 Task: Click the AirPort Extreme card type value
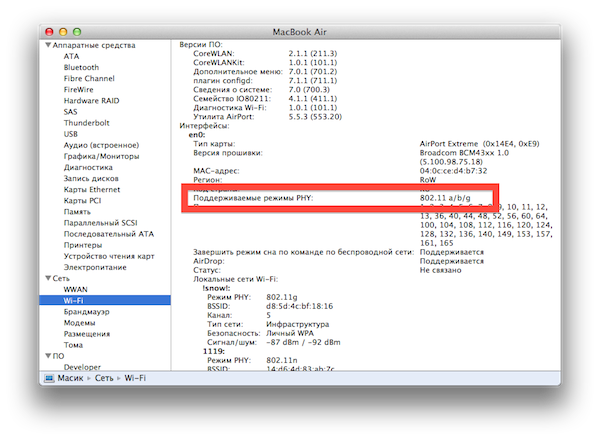pos(479,143)
